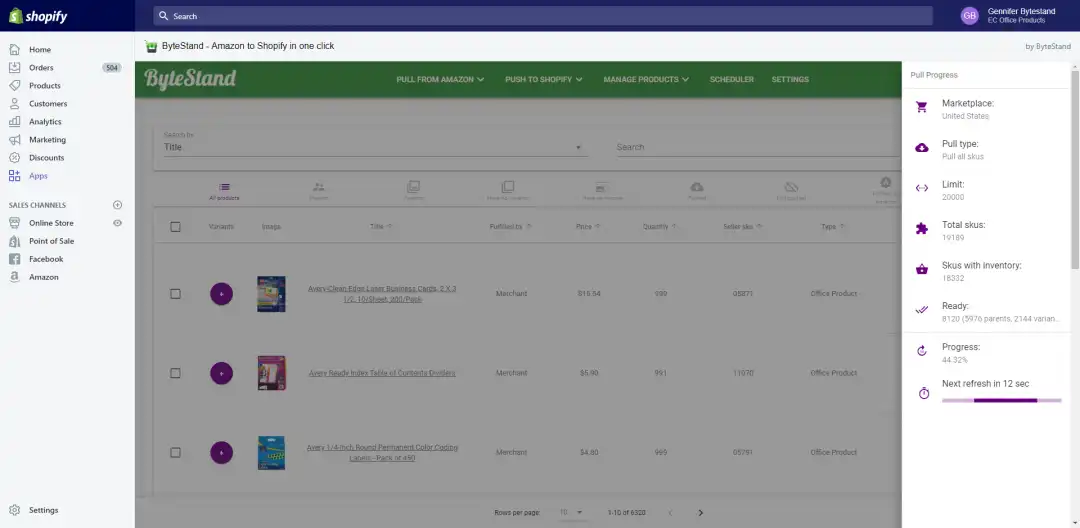Image resolution: width=1080 pixels, height=528 pixels.
Task: Open the Amazon sales channel
Action: coord(43,277)
